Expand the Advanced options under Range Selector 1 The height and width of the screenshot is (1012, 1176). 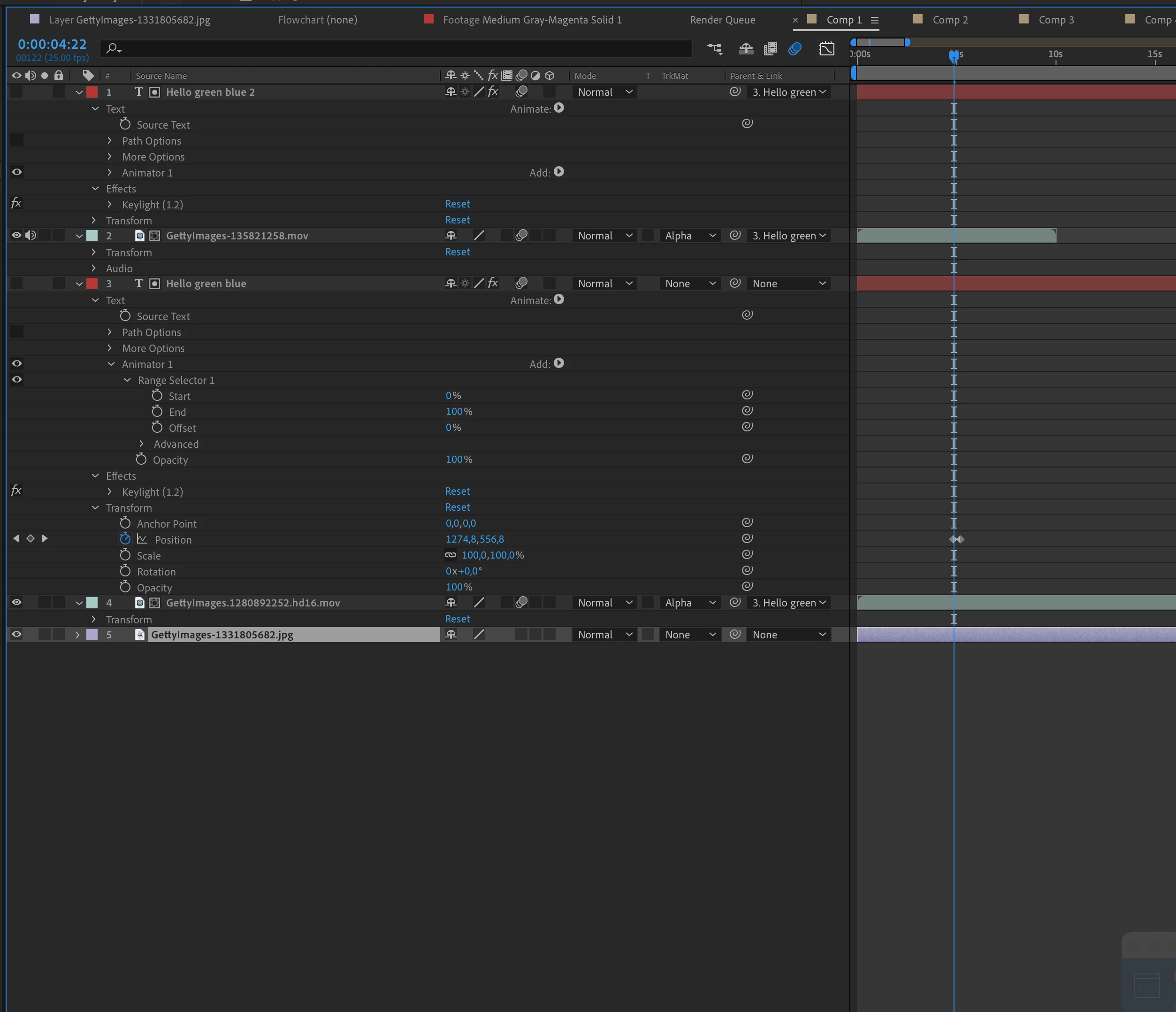click(x=141, y=444)
